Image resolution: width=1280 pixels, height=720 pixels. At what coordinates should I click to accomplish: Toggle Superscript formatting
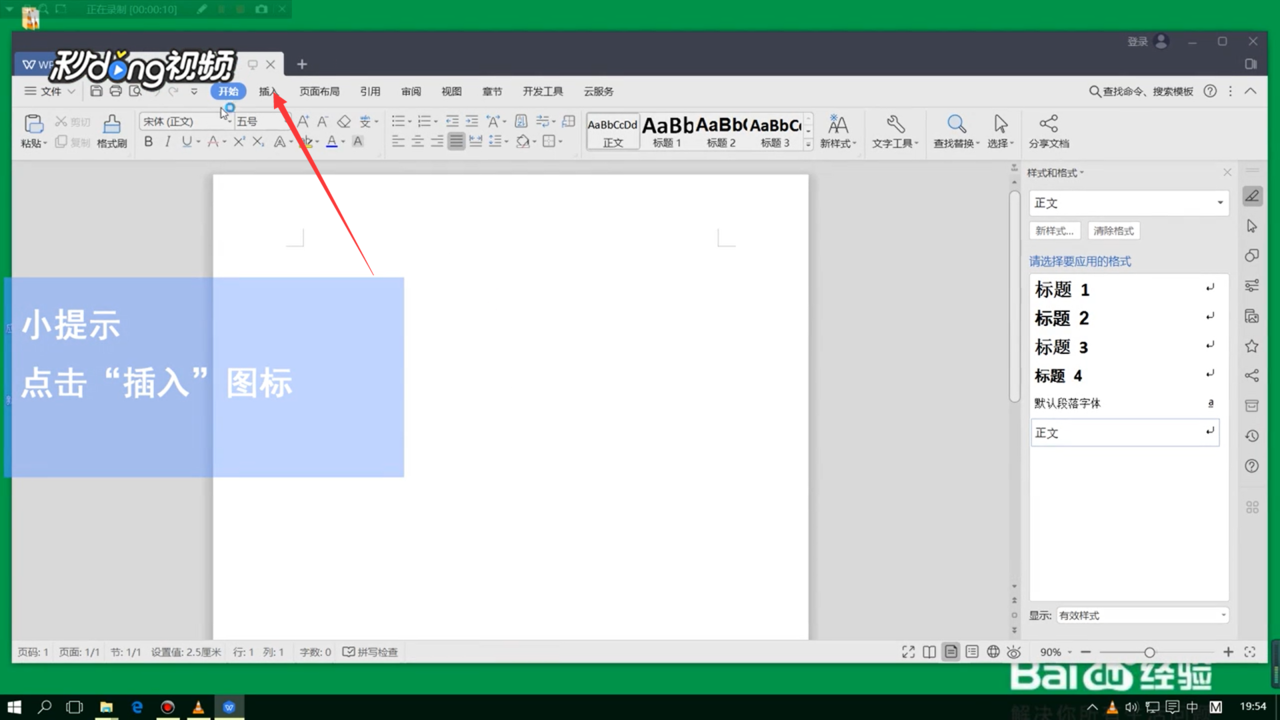click(239, 142)
